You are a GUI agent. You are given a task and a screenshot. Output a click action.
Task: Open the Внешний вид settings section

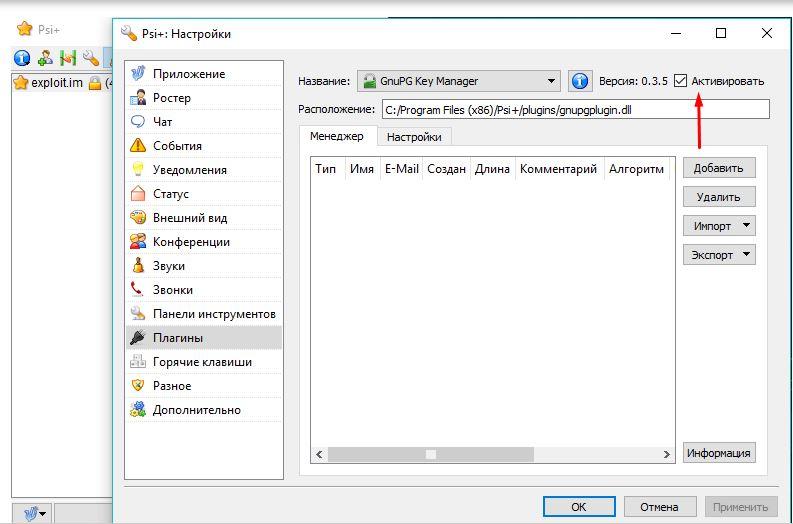point(203,218)
